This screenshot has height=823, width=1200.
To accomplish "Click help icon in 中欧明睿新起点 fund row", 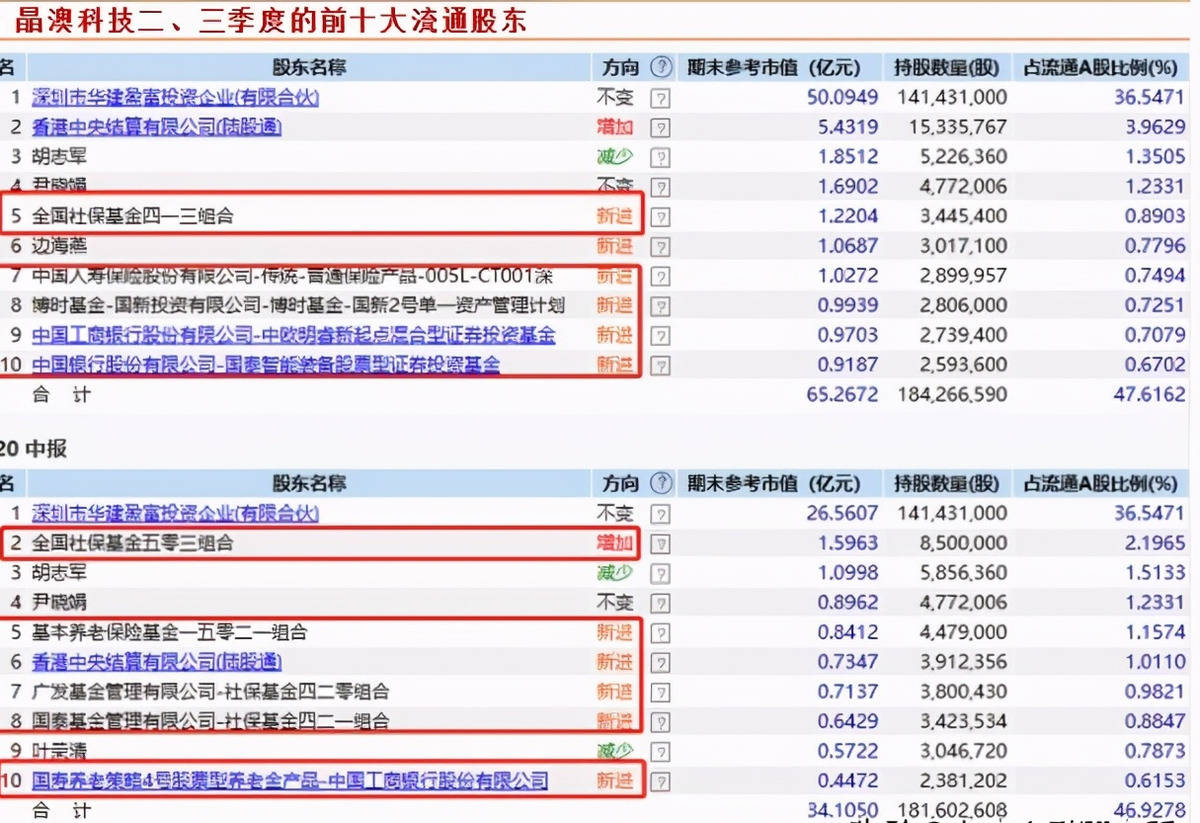I will (x=660, y=335).
